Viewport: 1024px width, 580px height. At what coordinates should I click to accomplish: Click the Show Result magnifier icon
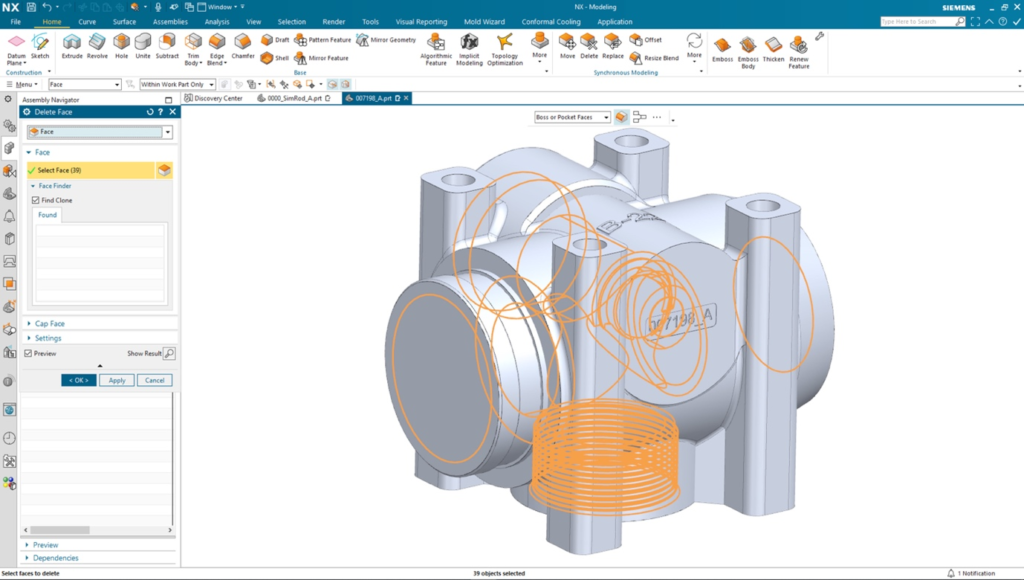[169, 353]
